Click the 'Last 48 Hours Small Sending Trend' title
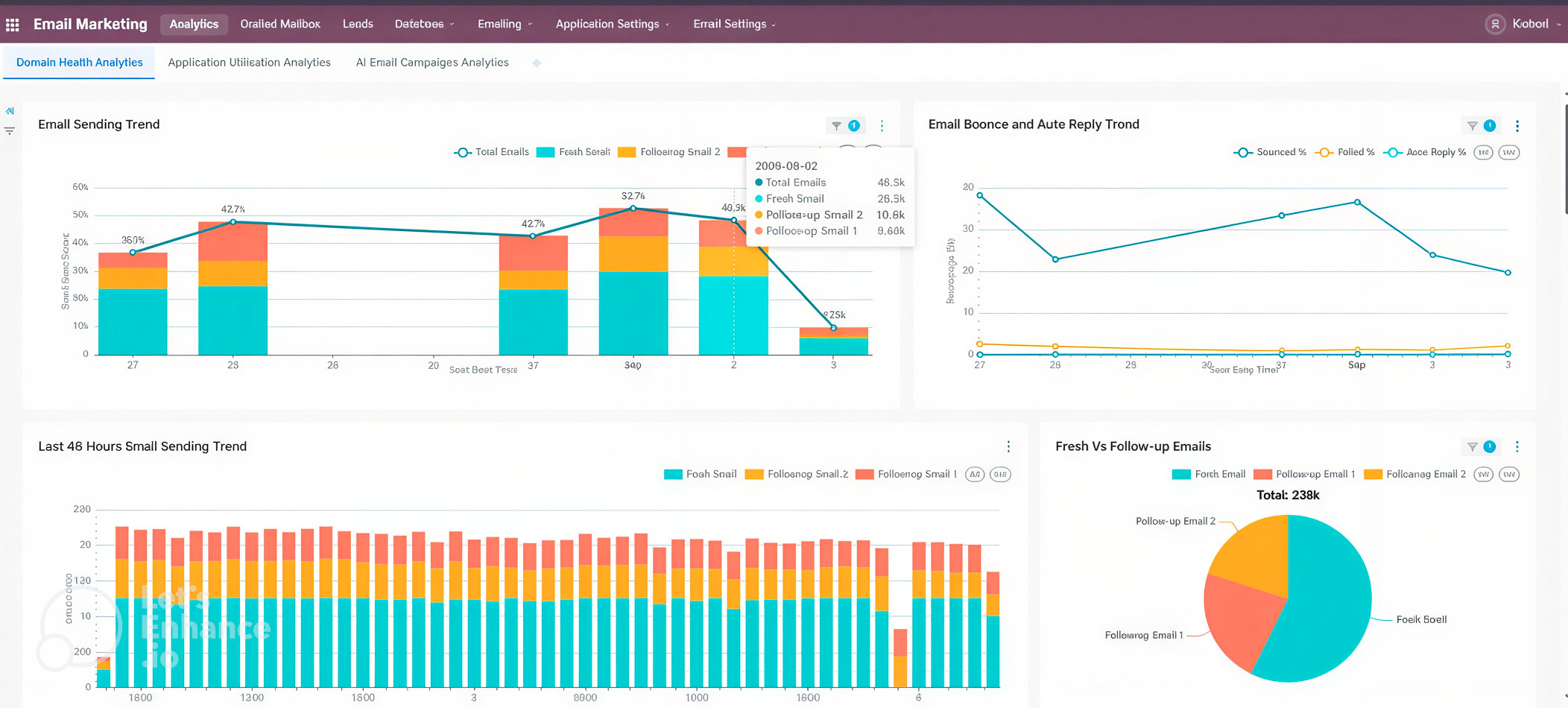This screenshot has height=708, width=1568. [142, 446]
